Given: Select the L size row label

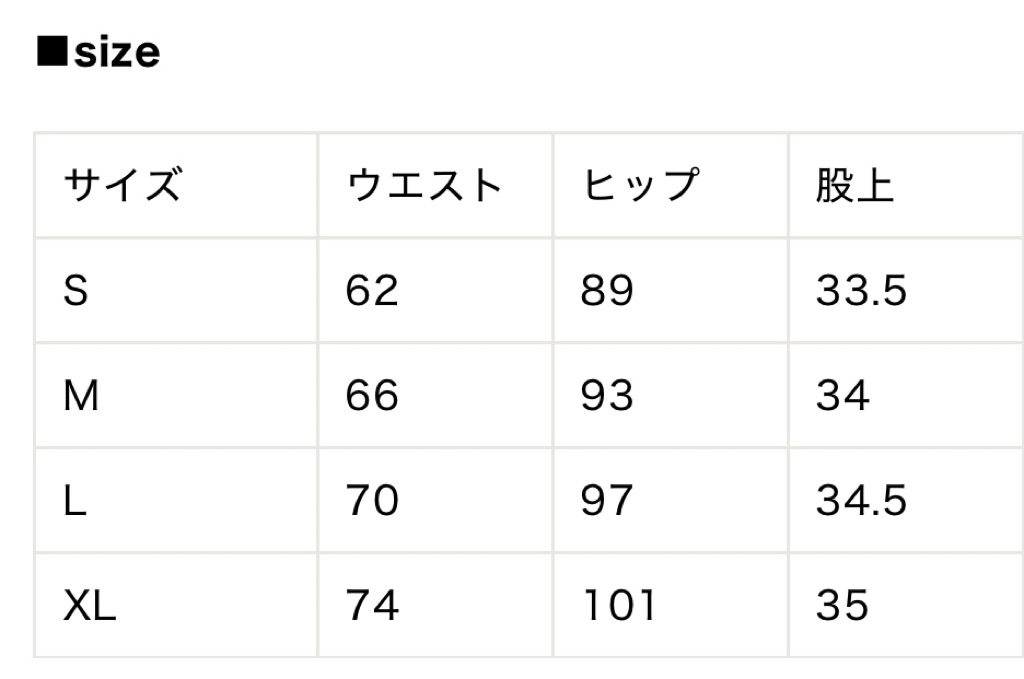Looking at the screenshot, I should [x=75, y=501].
